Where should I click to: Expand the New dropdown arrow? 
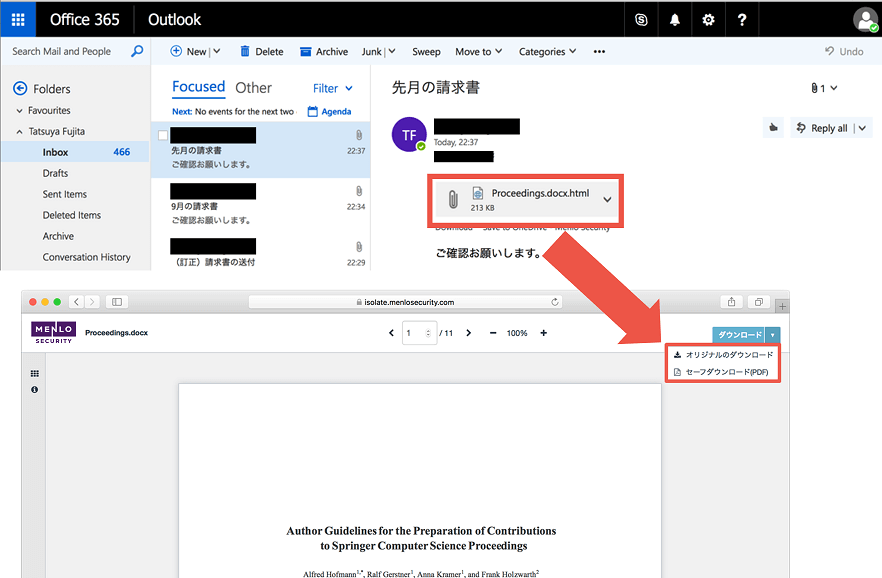point(217,51)
